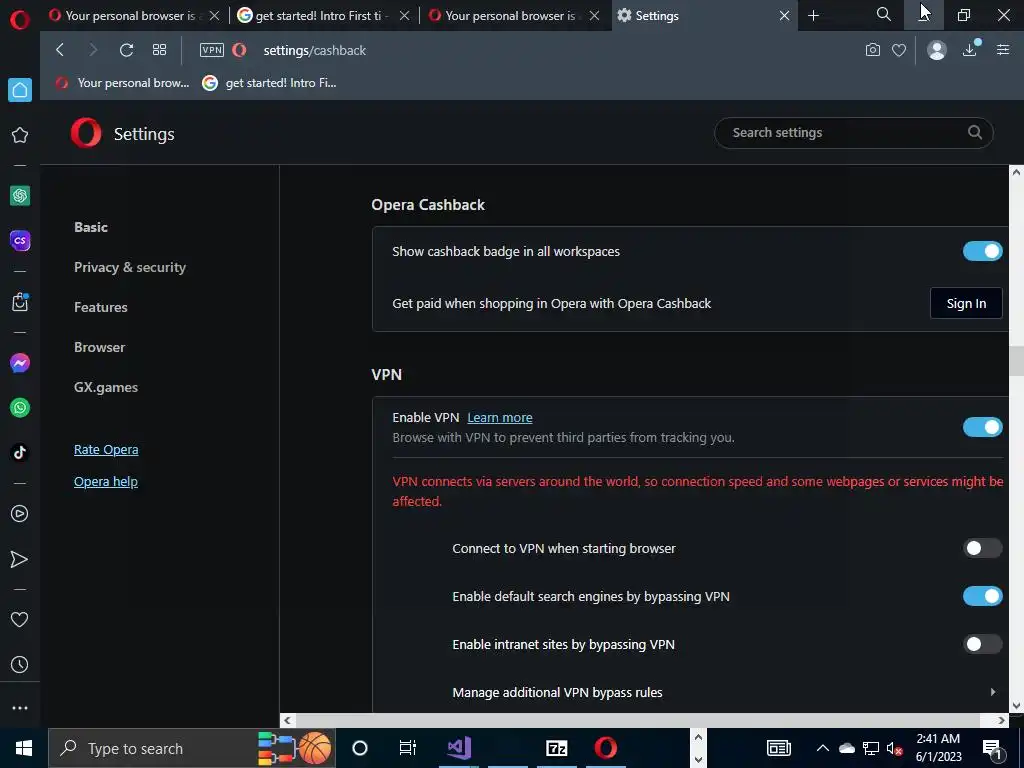Screen dimensions: 1024x768
Task: Open the Speed Dial grid icon
Action: [159, 50]
